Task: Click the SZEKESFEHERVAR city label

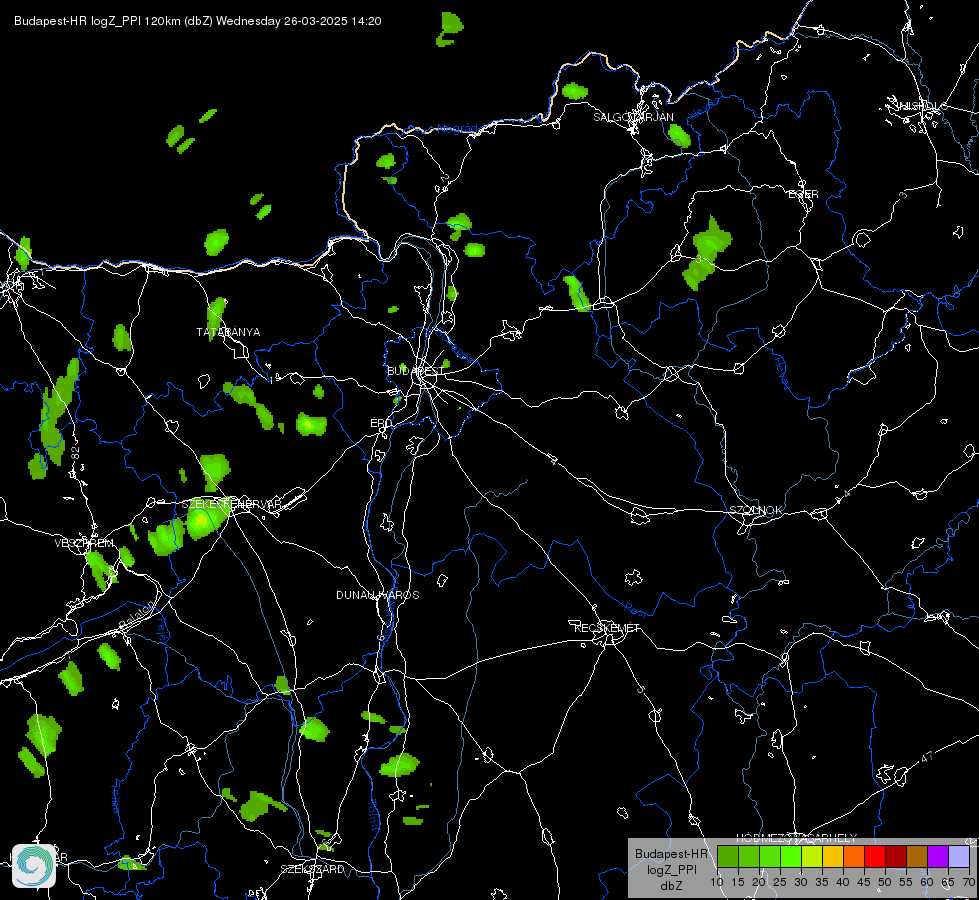Action: pyautogui.click(x=232, y=504)
